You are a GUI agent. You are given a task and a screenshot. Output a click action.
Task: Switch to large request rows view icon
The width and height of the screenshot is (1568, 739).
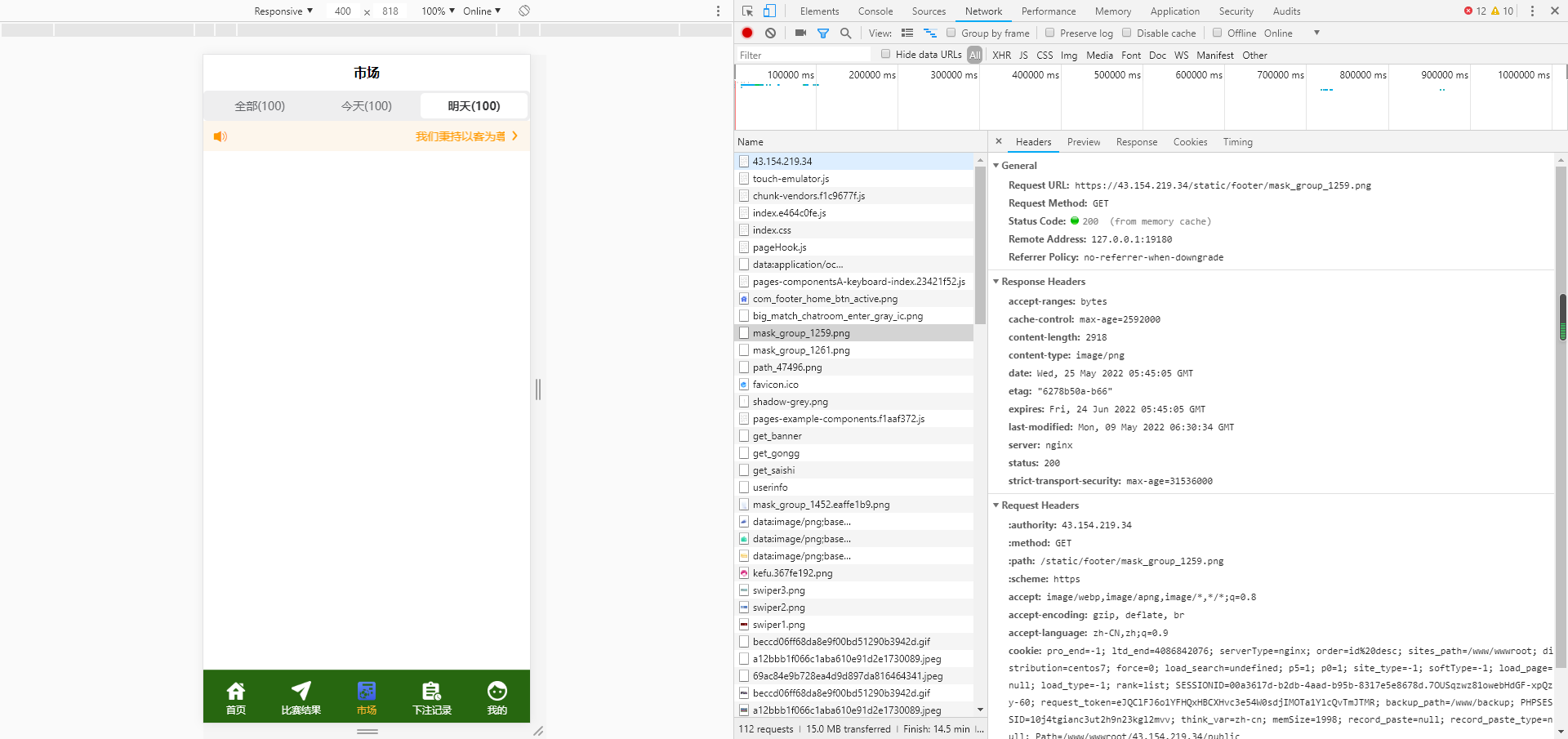click(907, 33)
